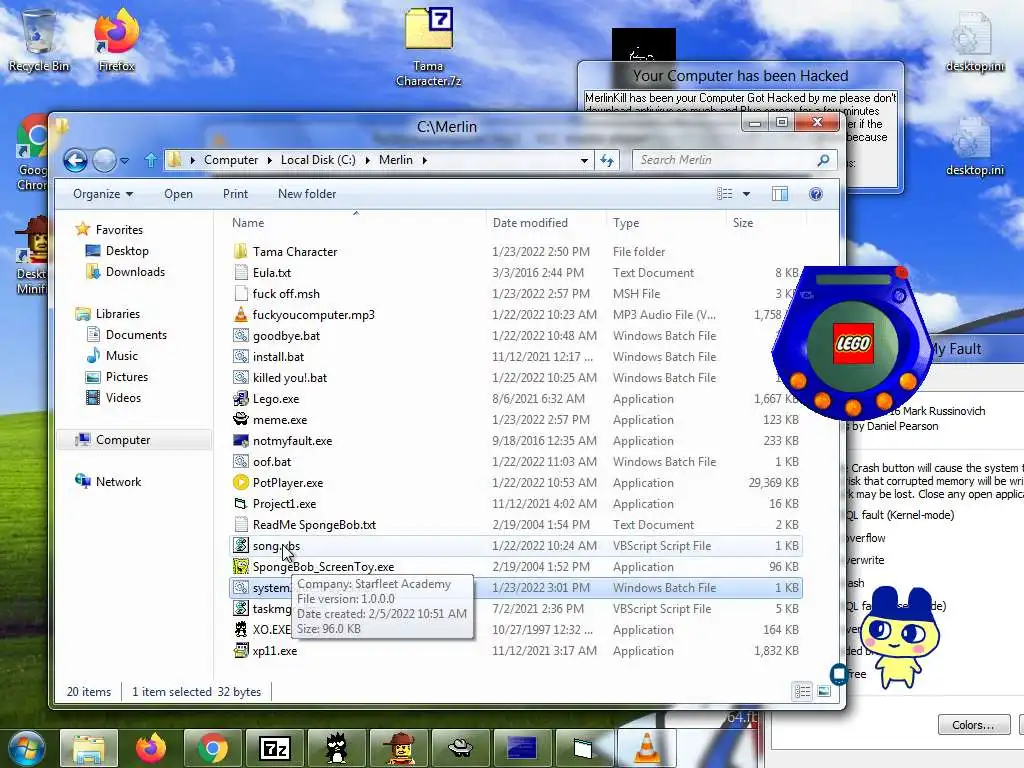Switch to large thumbnails view in status bar

coord(824,691)
